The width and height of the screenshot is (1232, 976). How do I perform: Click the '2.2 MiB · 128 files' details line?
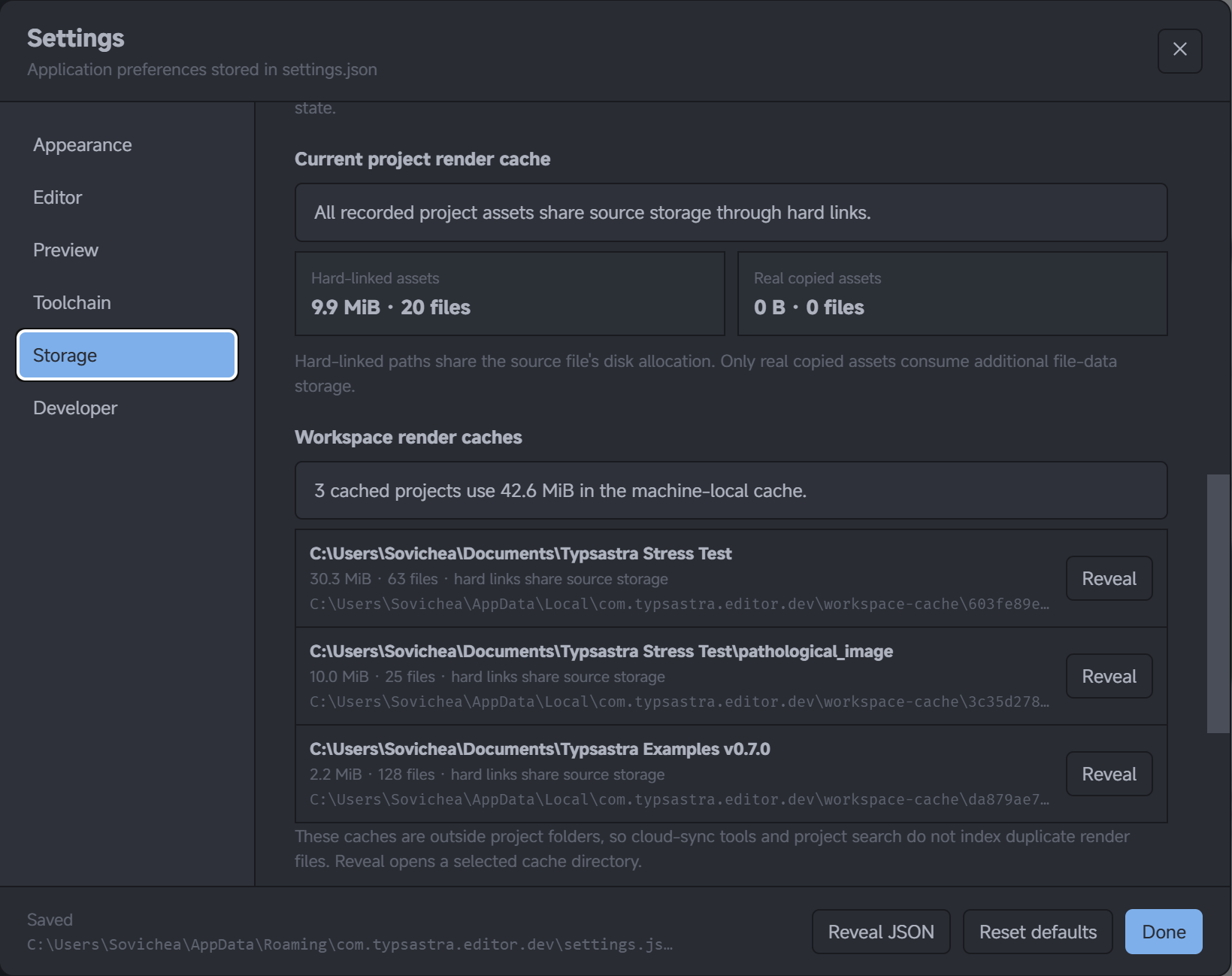487,774
